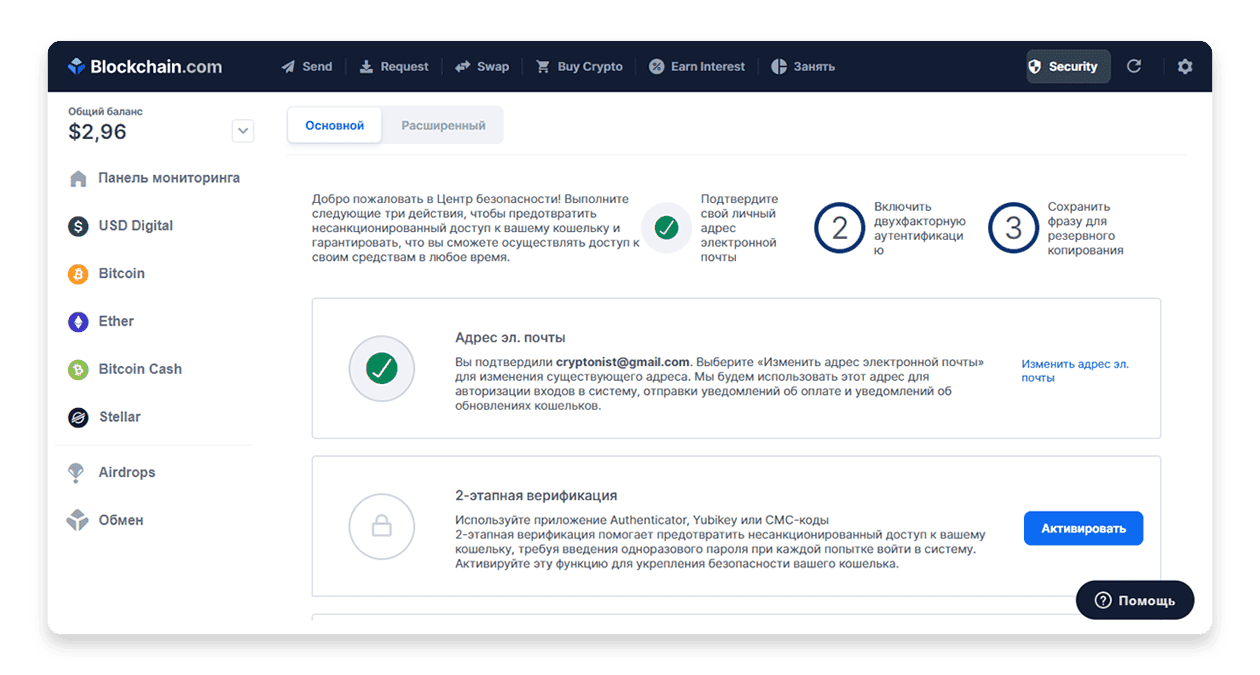Click the USD Digital coin icon
This screenshot has width=1260, height=675.
78,226
